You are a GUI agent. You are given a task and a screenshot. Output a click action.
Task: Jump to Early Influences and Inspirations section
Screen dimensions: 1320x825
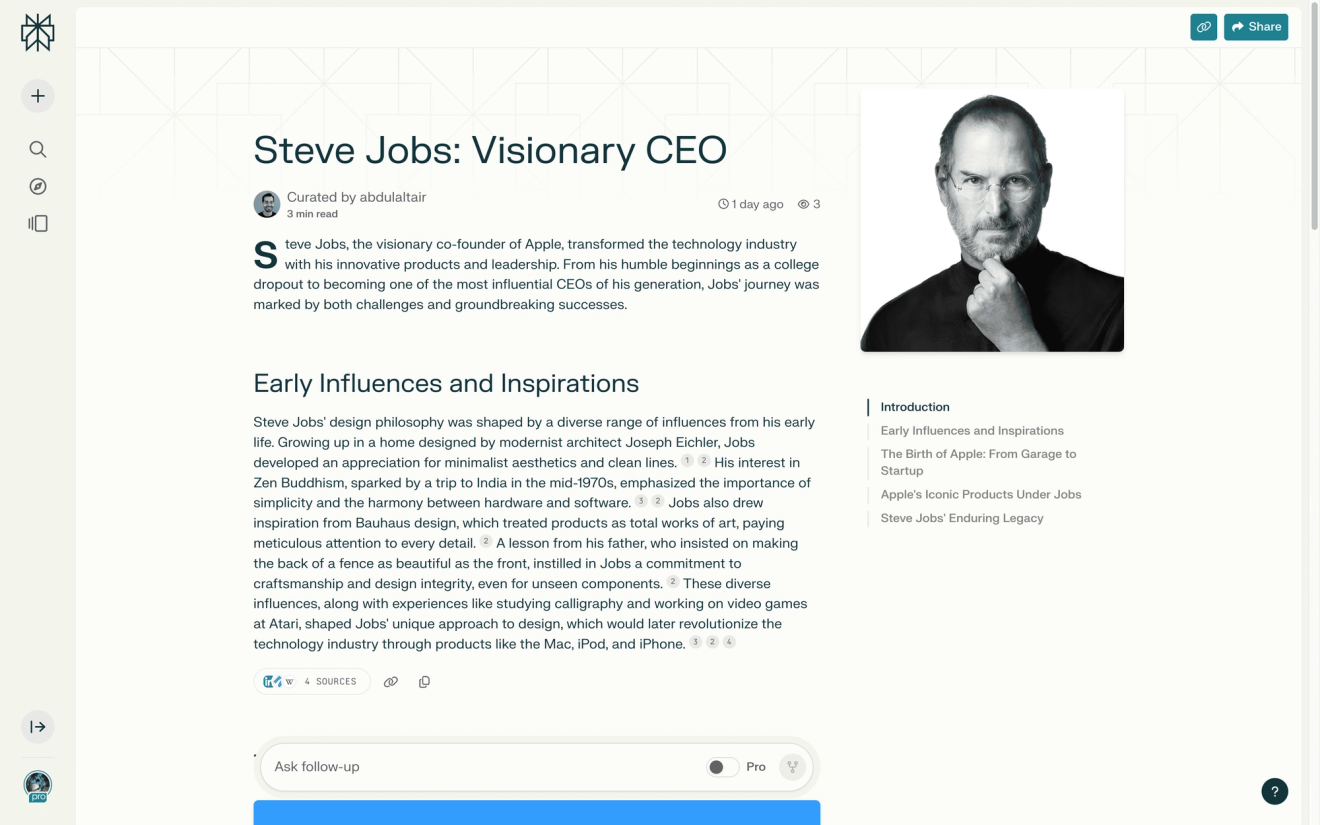click(x=972, y=431)
